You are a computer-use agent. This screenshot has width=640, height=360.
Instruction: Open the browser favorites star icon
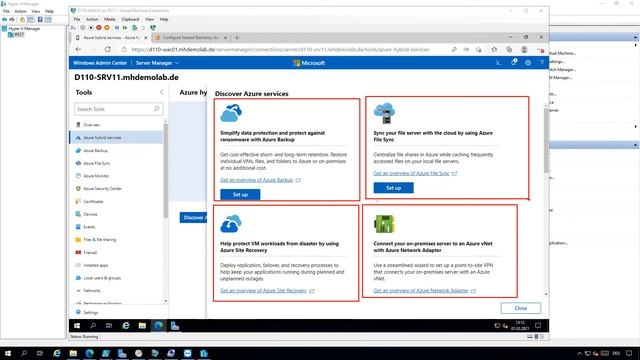click(x=494, y=49)
